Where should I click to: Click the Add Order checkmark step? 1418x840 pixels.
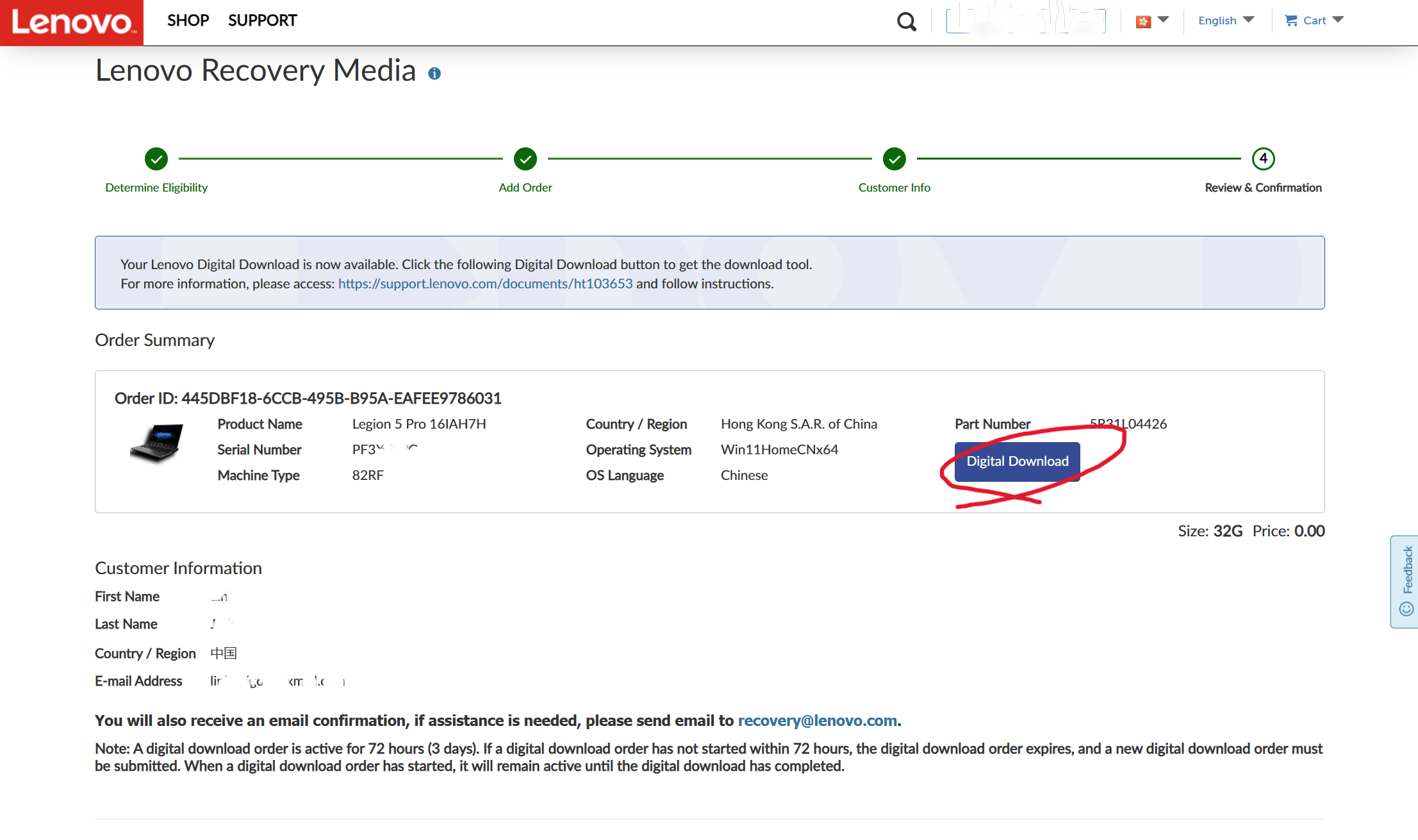[525, 159]
